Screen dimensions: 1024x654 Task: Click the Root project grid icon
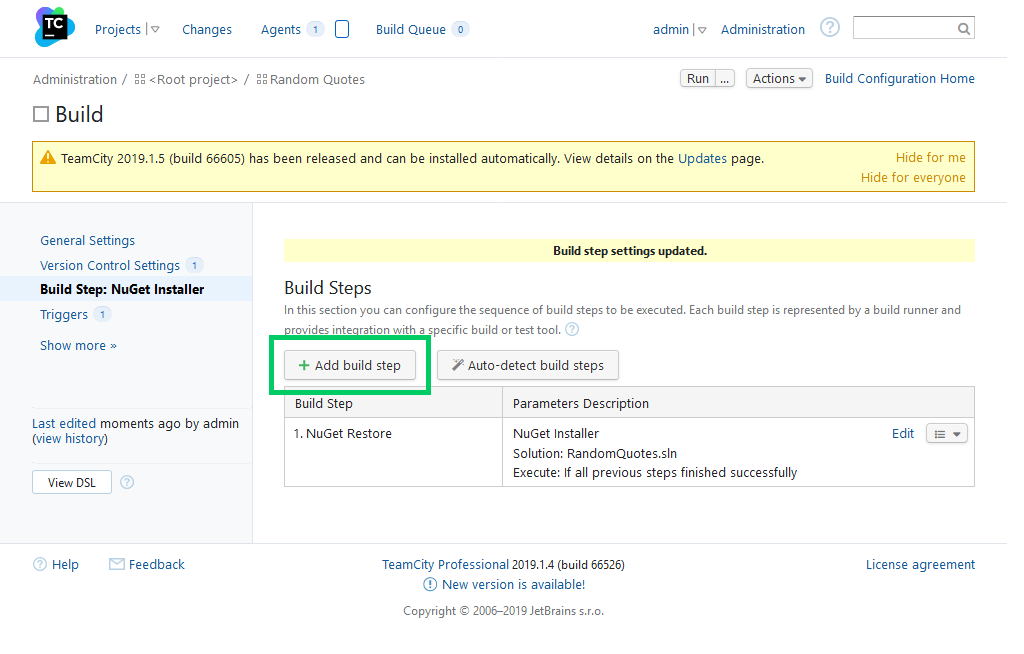tap(140, 80)
